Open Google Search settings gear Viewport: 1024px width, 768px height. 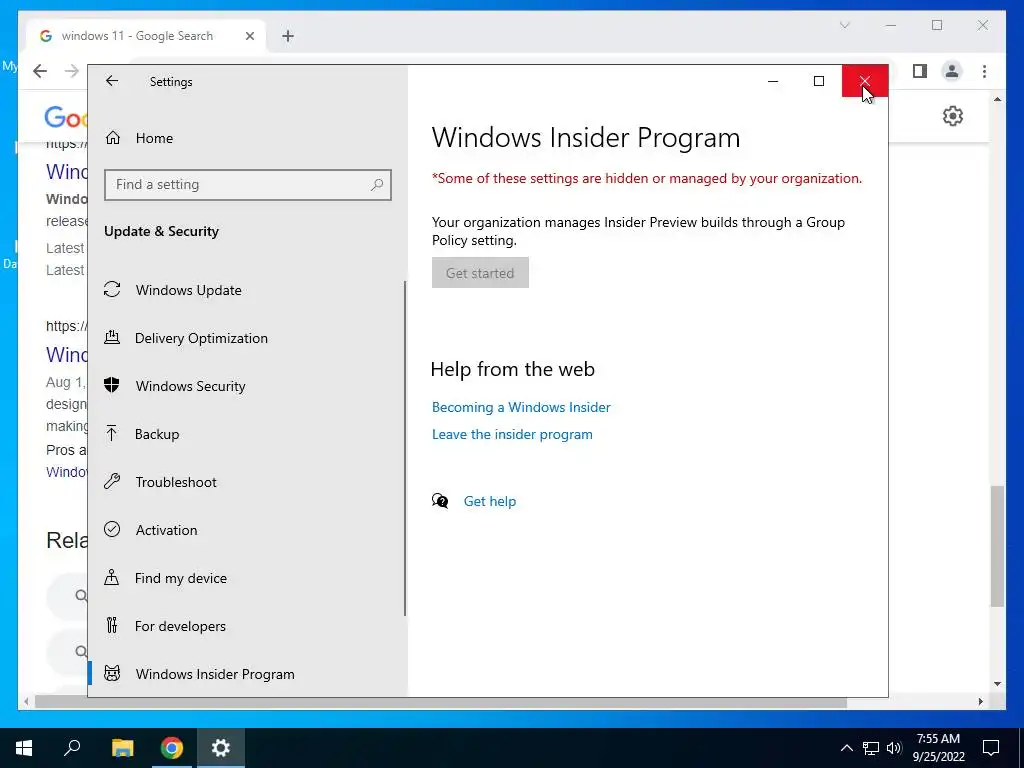953,116
